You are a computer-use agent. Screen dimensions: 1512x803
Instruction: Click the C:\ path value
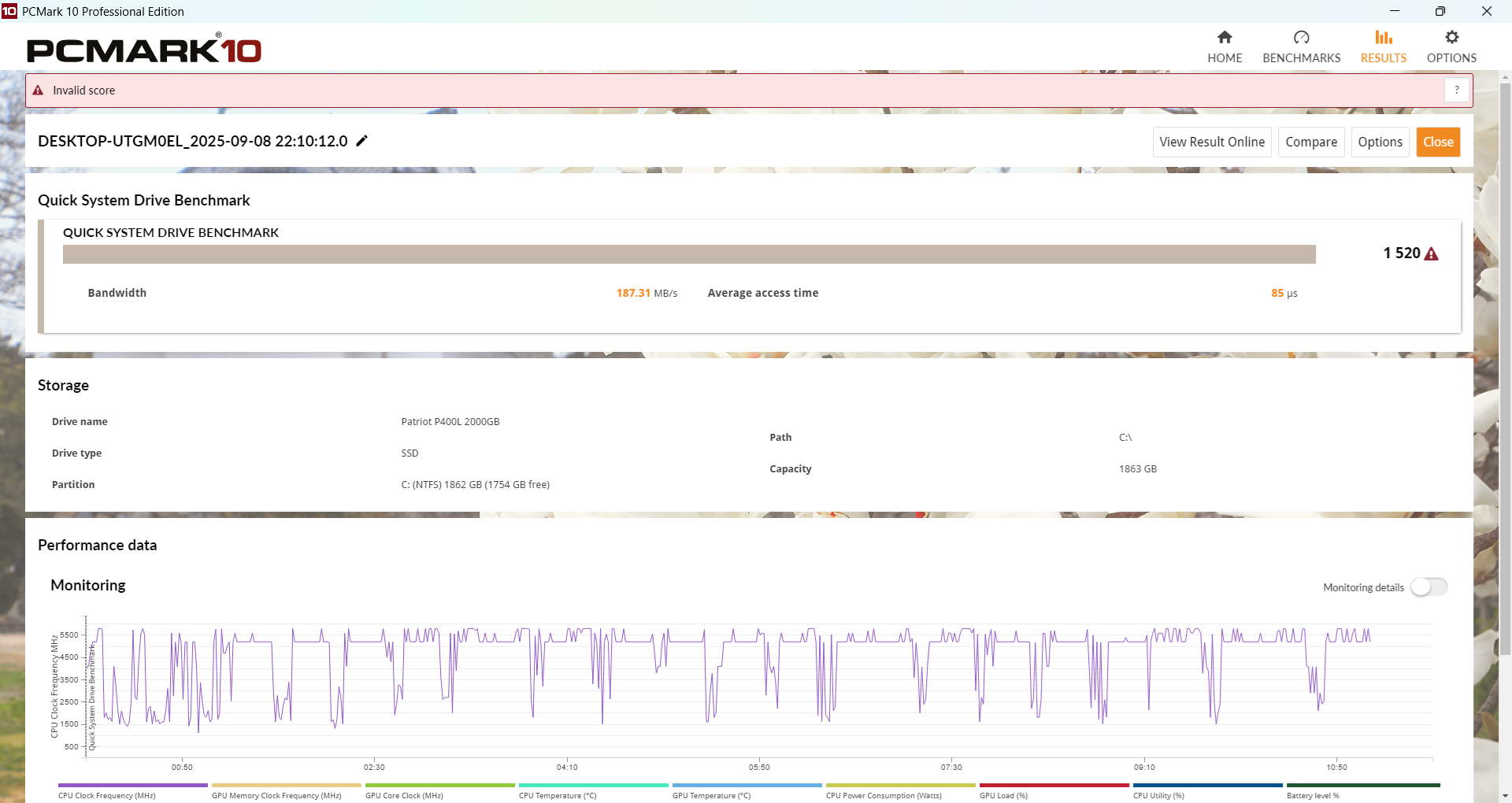pos(1125,438)
